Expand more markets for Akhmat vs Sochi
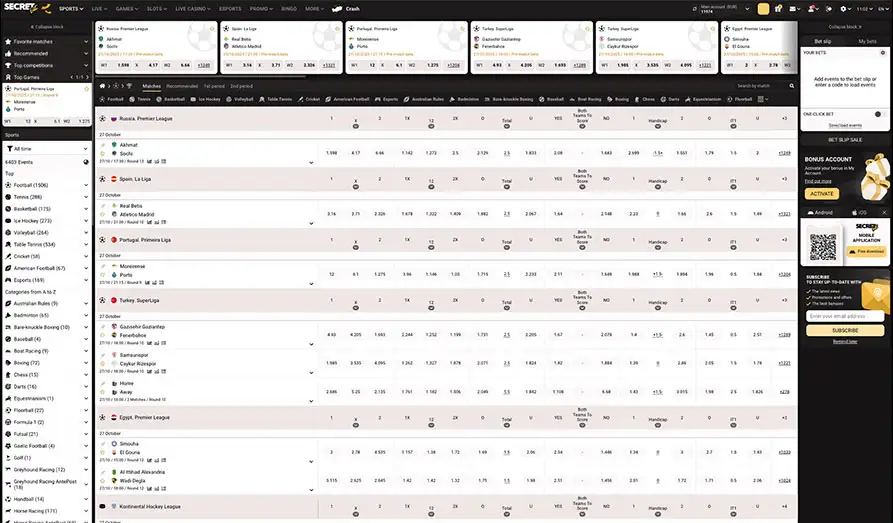Screen dimensions: 893x523 click(784, 153)
